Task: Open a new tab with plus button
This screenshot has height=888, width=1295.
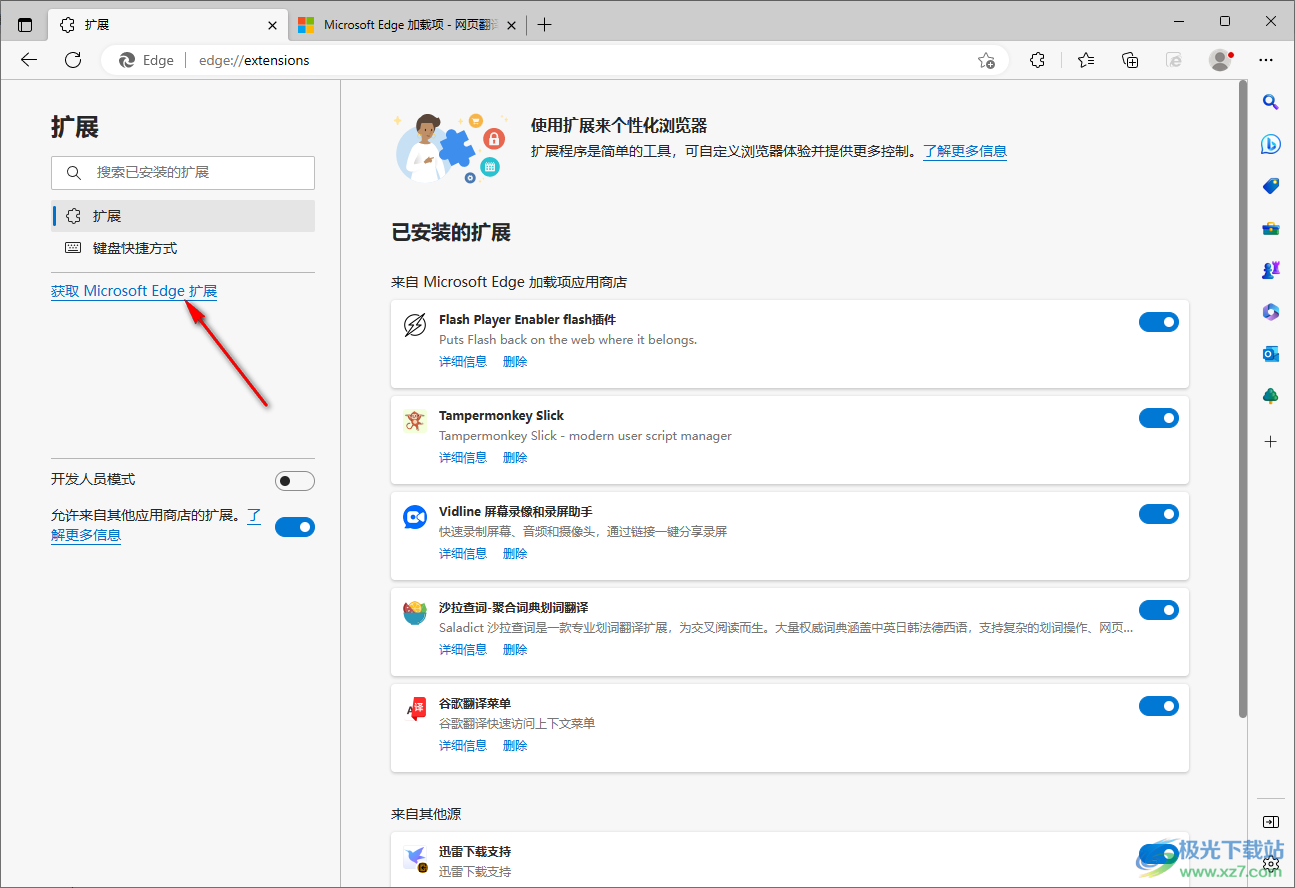Action: [x=544, y=25]
